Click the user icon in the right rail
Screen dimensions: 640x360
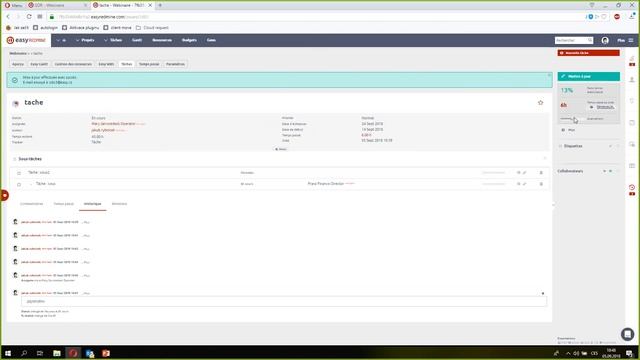pos(632,80)
